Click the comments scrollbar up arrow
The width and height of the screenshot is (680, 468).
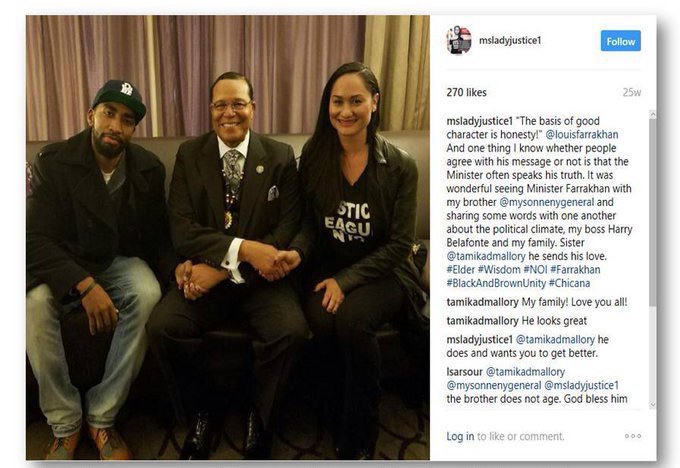click(x=653, y=115)
